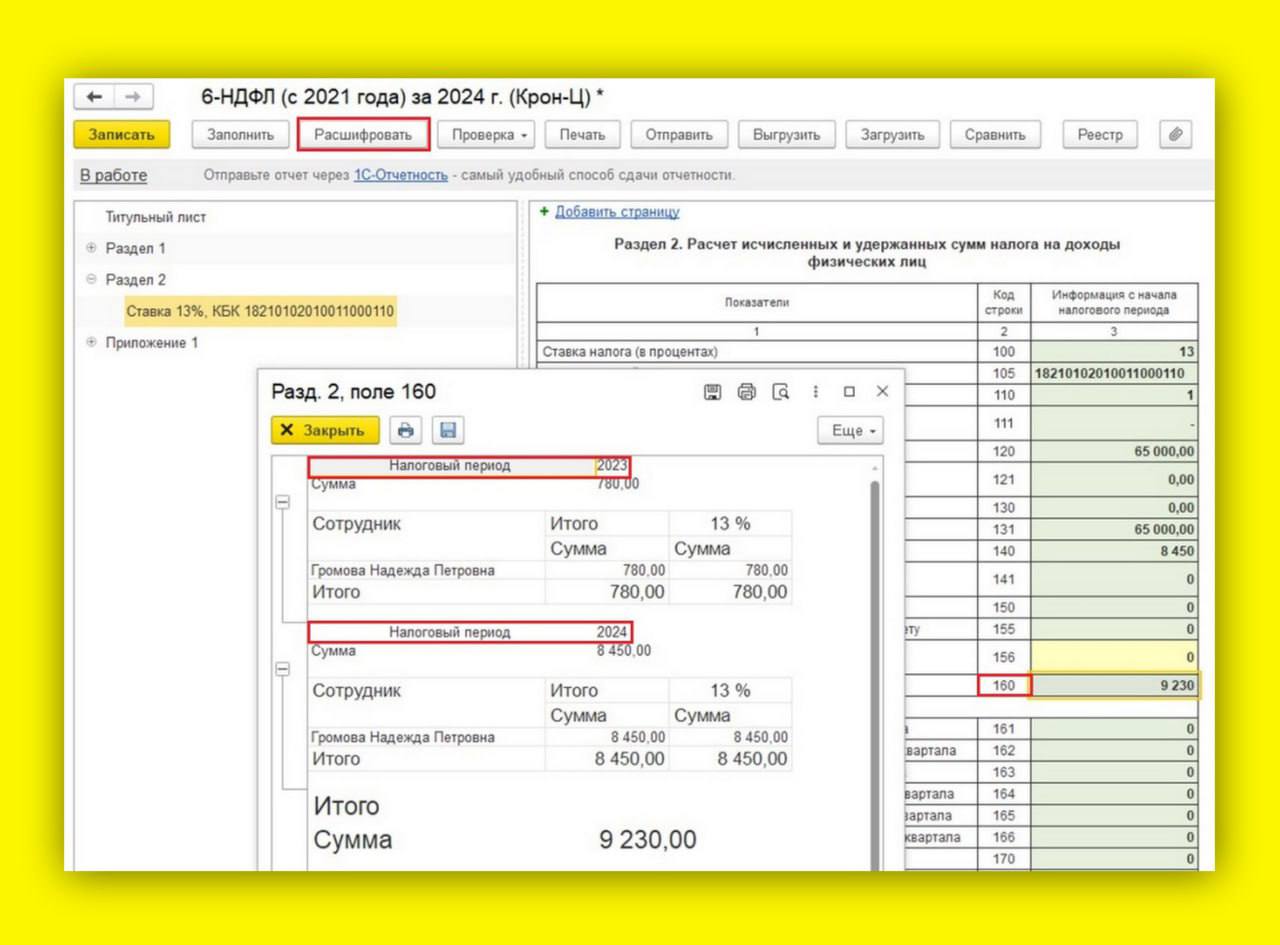
Task: Open the Еще dropdown in the popup
Action: (850, 431)
